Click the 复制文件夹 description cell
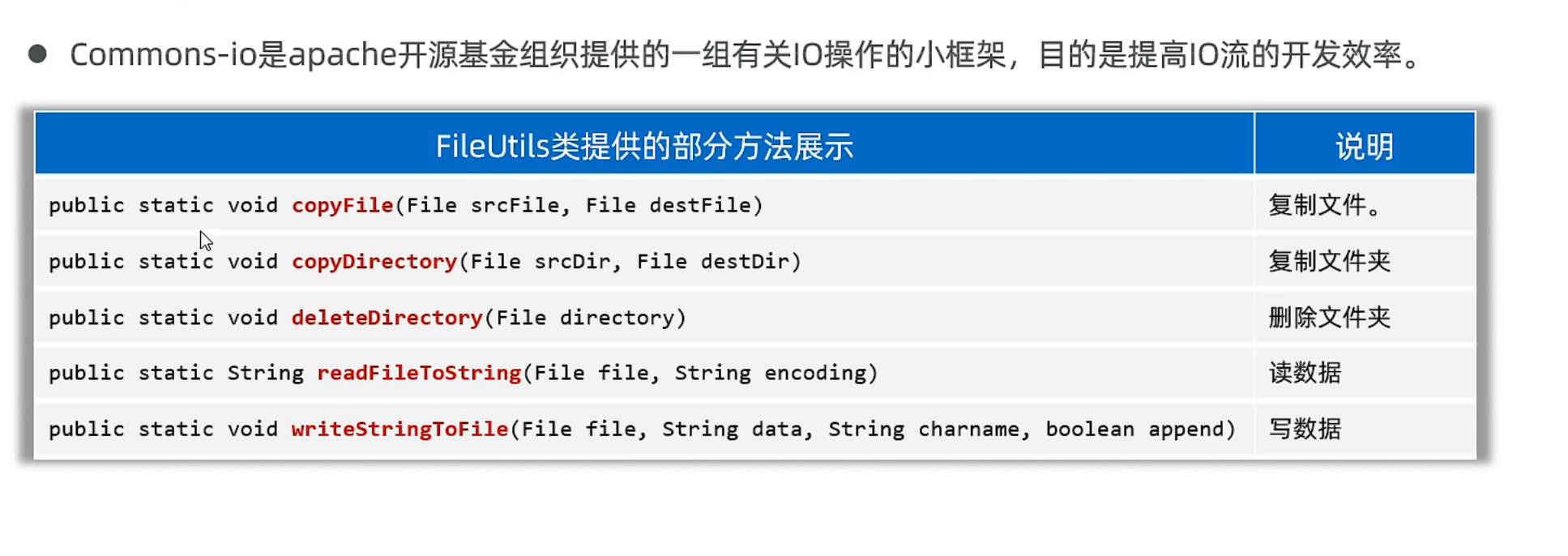 tap(1329, 261)
